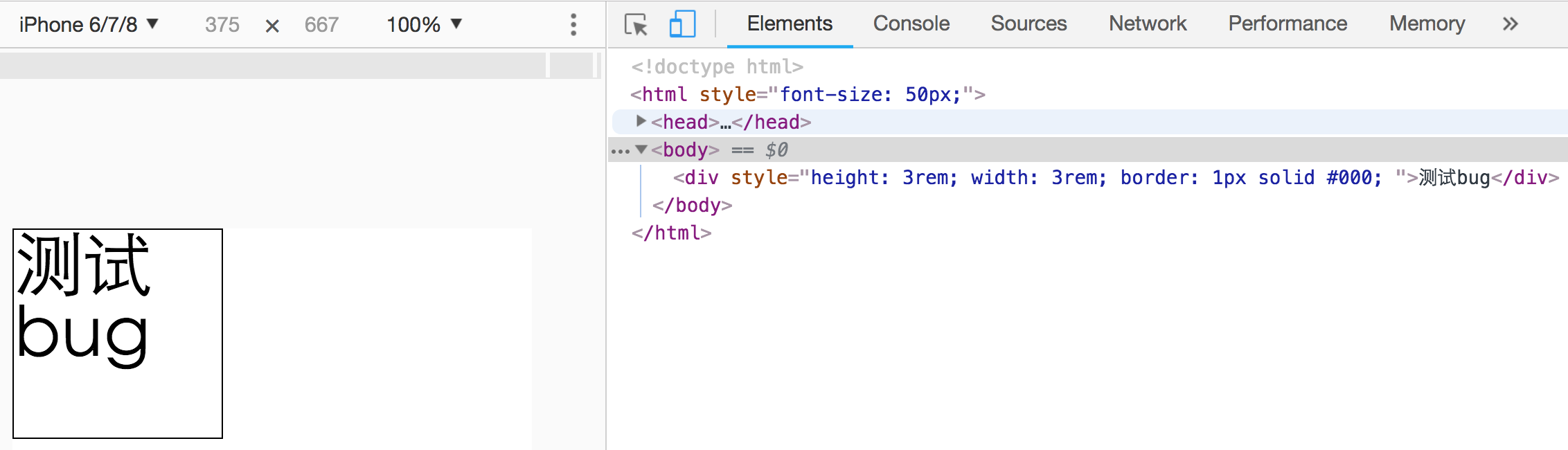Select the html style font-size line
The height and width of the screenshot is (450, 1568).
(x=808, y=94)
